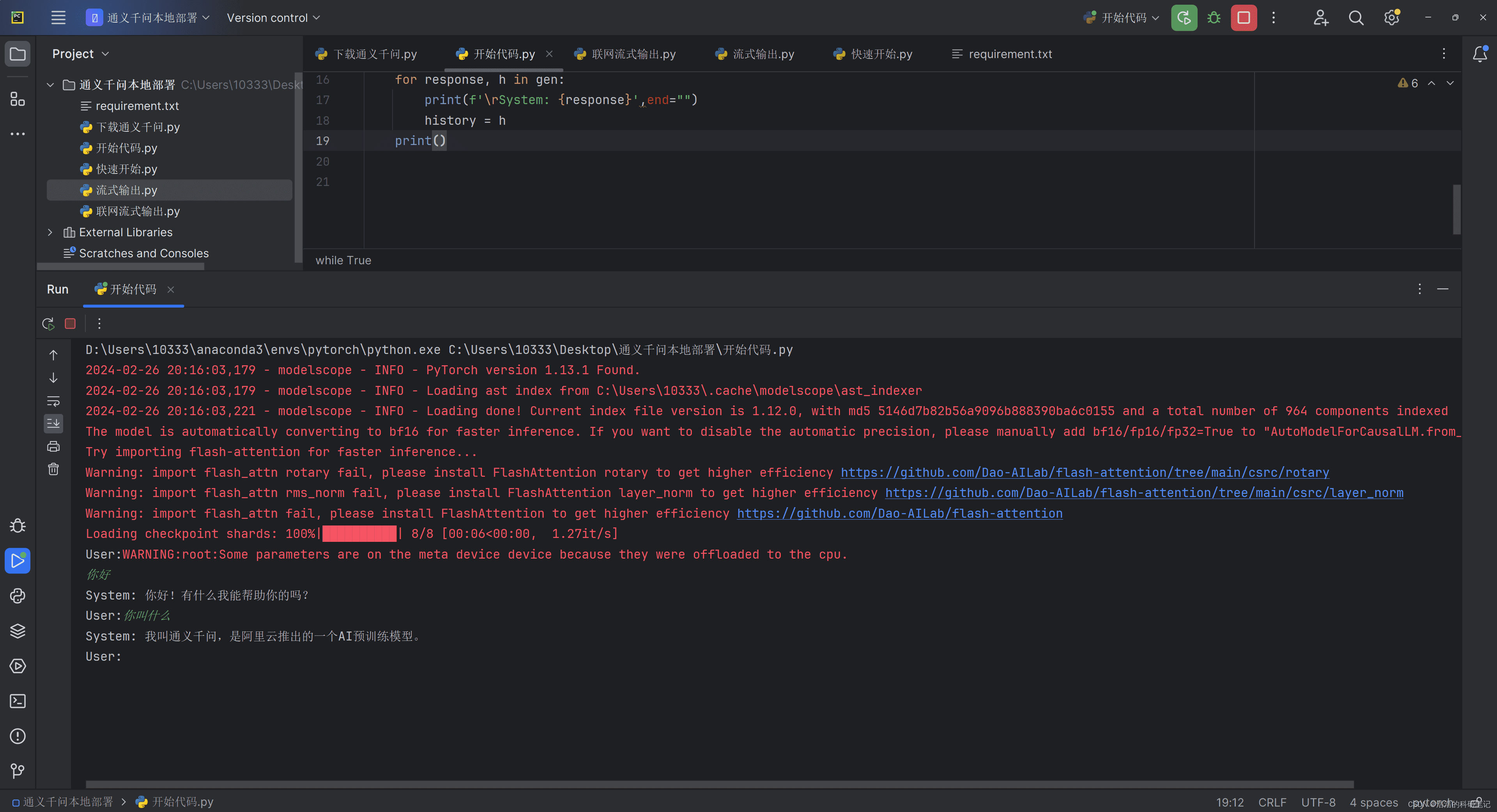Switch to 快速开始.py editor tab
Screen dimensions: 1497x812
point(873,54)
